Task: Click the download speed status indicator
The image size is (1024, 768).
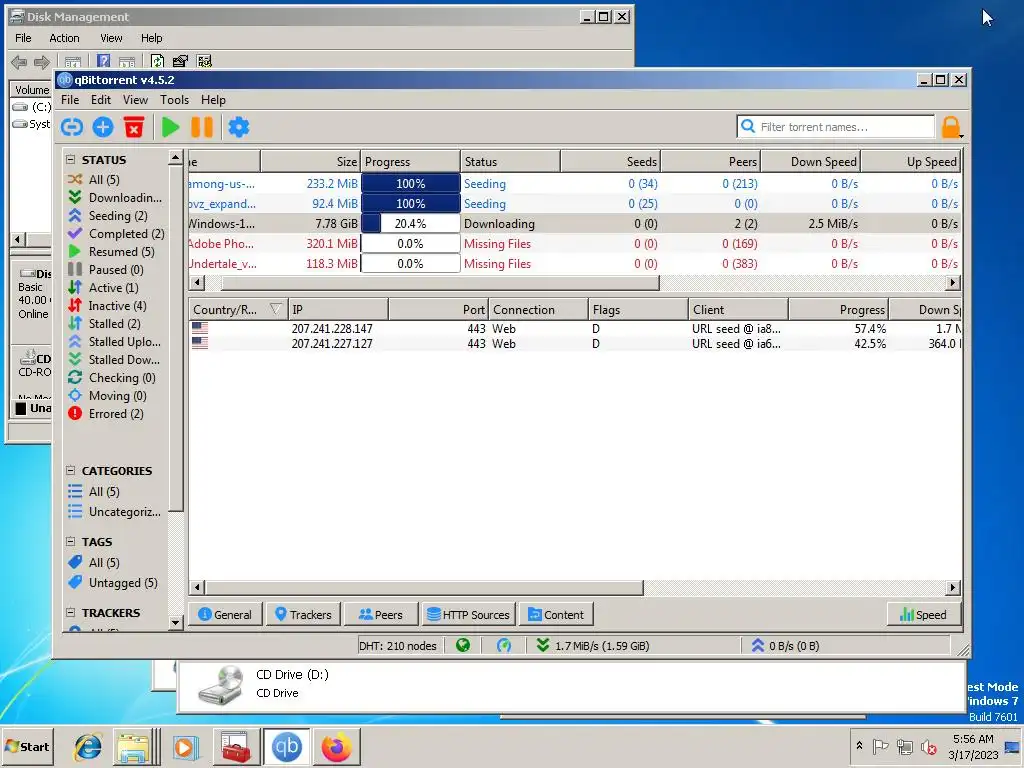Action: tap(592, 645)
